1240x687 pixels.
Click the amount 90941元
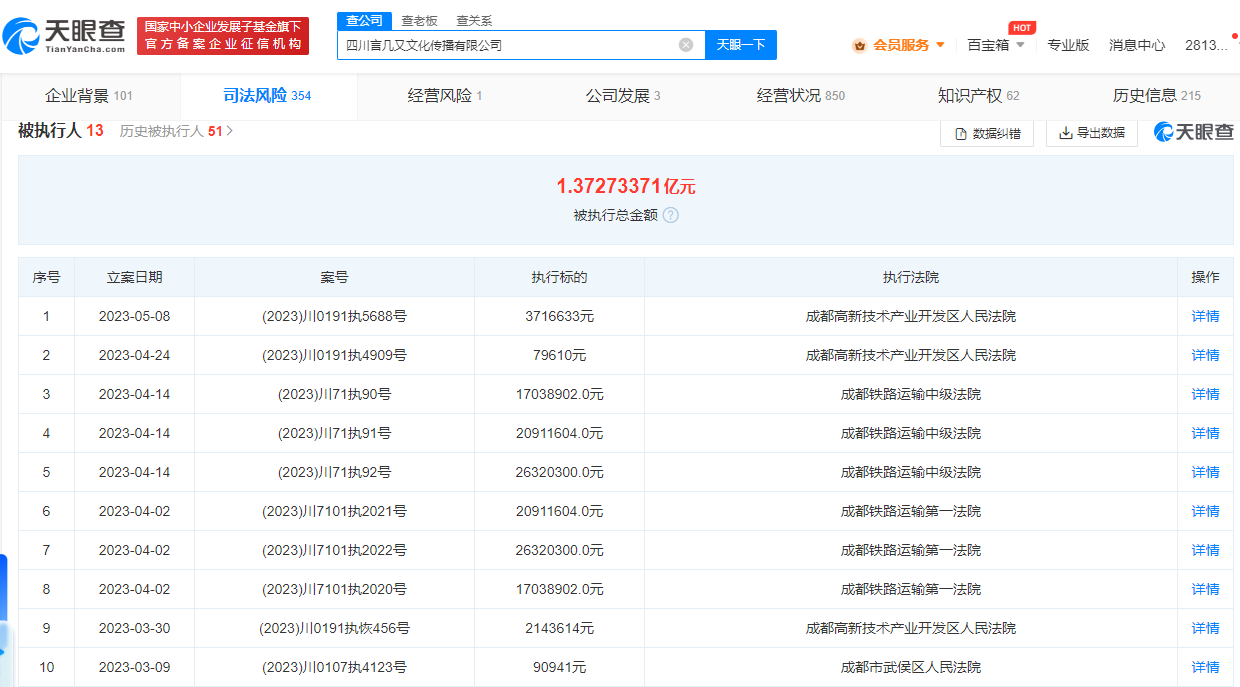coord(559,667)
